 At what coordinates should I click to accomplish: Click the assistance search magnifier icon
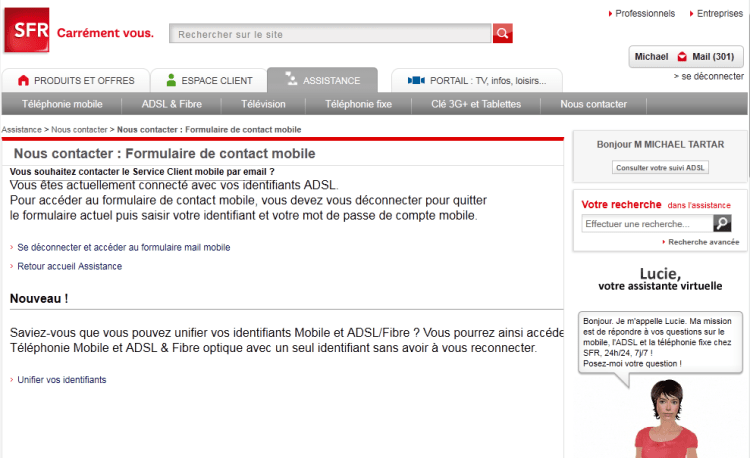(722, 223)
